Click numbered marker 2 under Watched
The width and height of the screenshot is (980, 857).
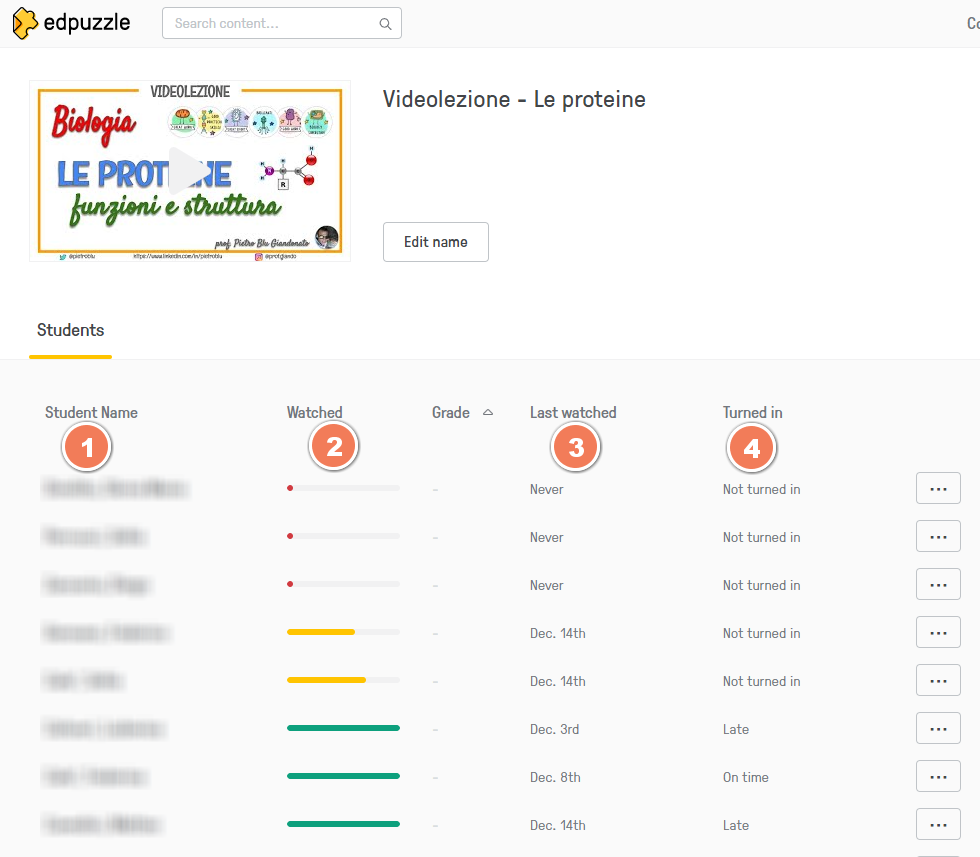(334, 447)
